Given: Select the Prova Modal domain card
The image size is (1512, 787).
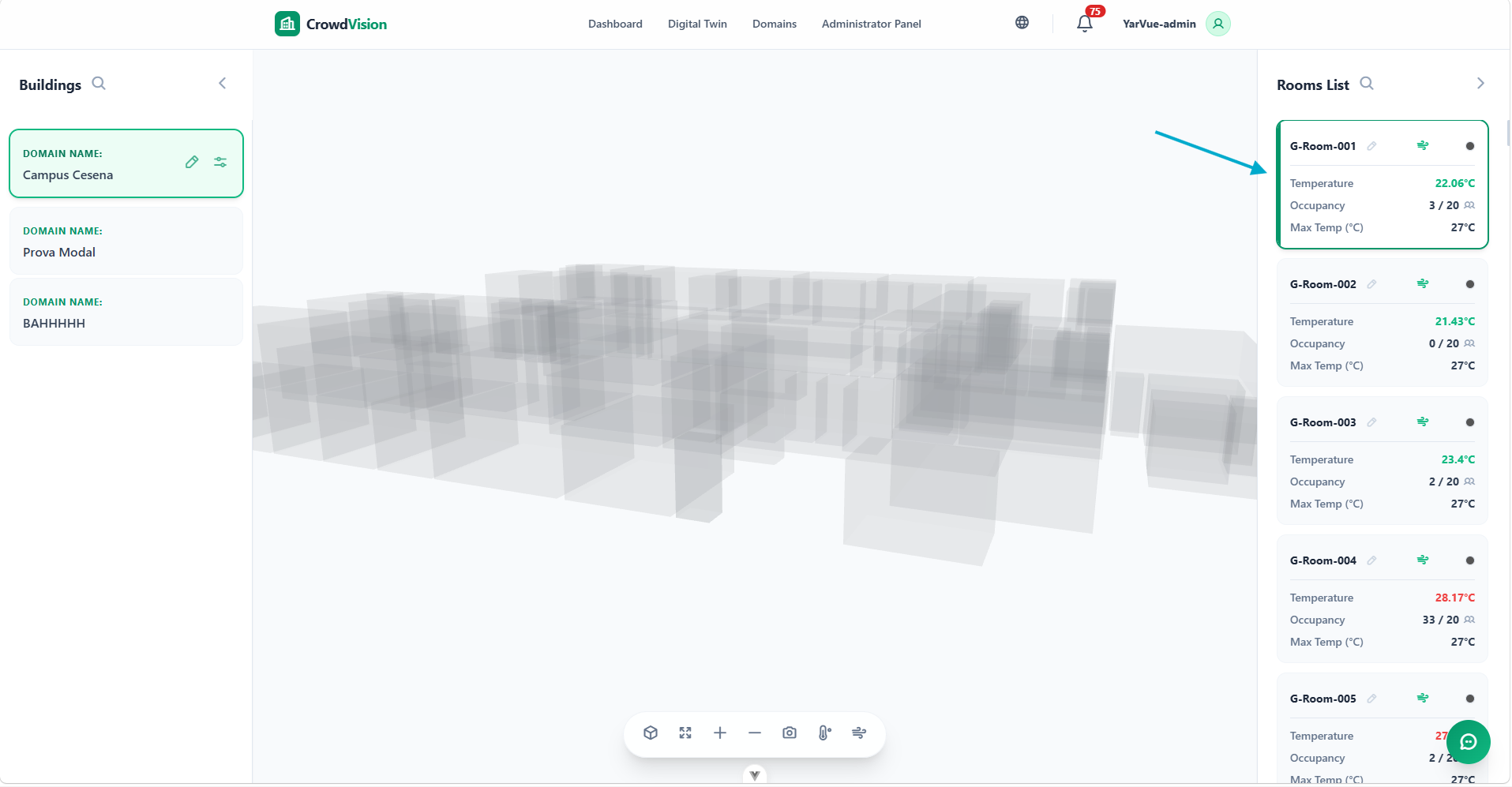Looking at the screenshot, I should pos(126,241).
